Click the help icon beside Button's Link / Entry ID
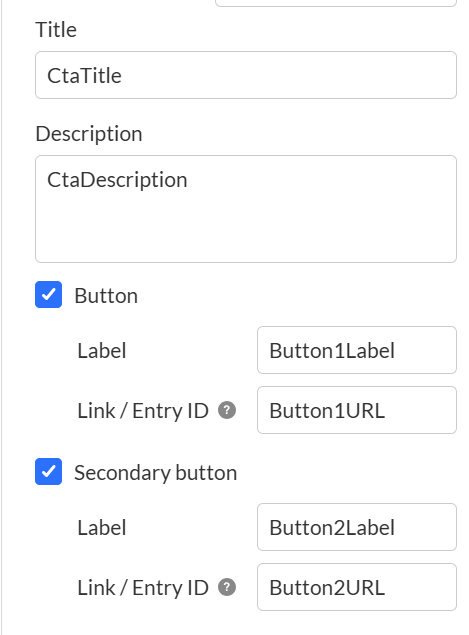This screenshot has height=635, width=469. (x=227, y=410)
